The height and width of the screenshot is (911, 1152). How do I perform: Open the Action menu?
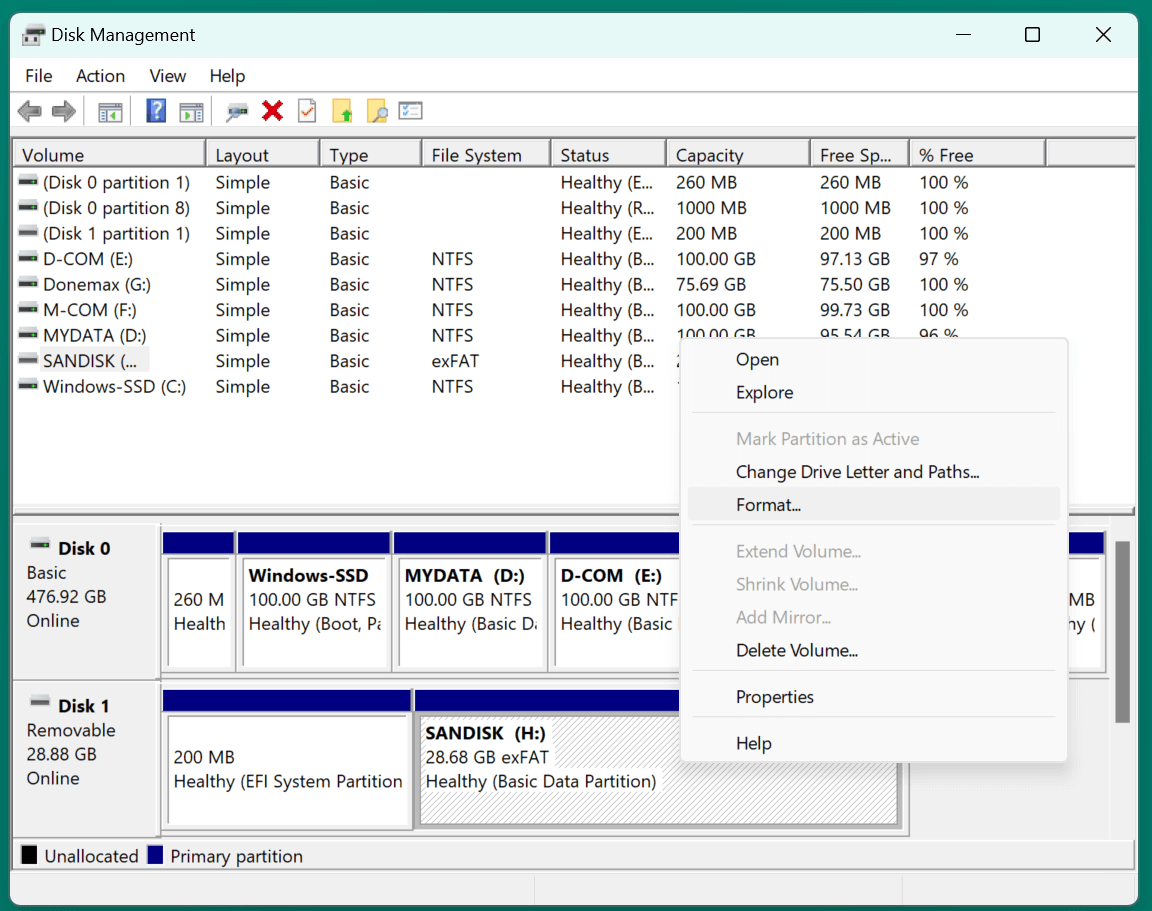pos(100,76)
